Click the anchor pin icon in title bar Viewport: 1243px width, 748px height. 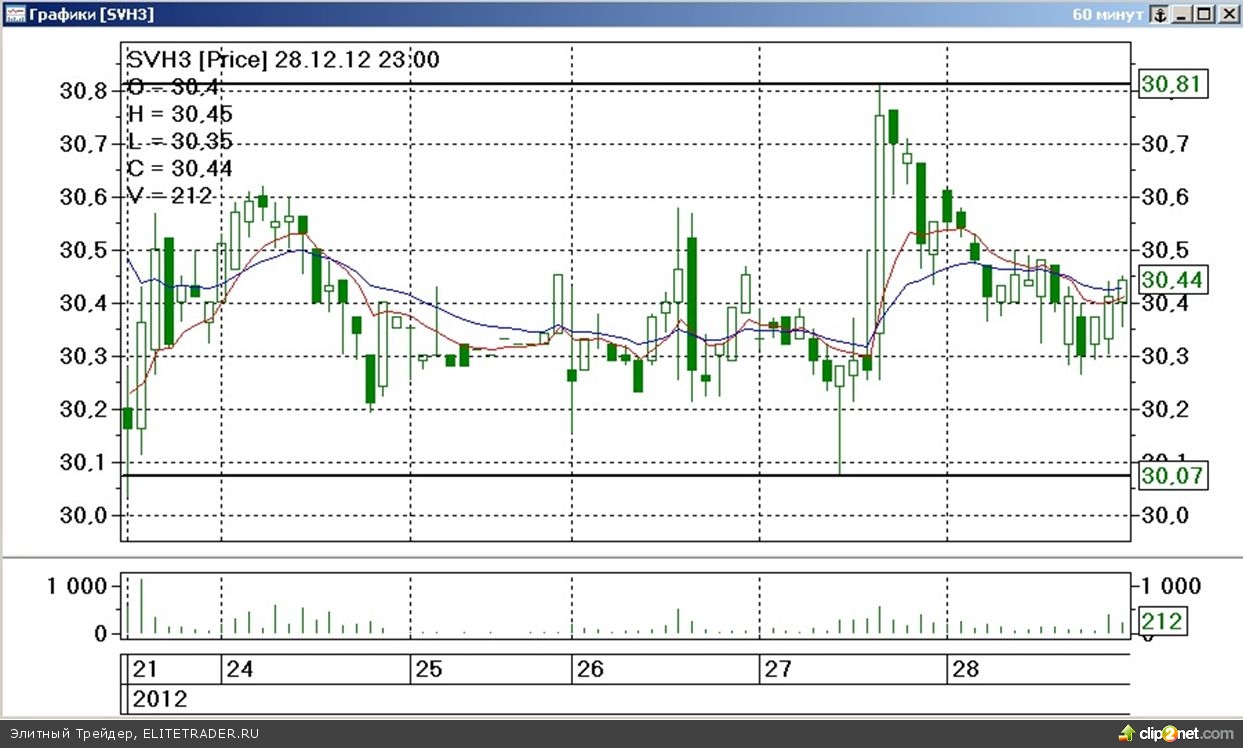click(x=1159, y=14)
